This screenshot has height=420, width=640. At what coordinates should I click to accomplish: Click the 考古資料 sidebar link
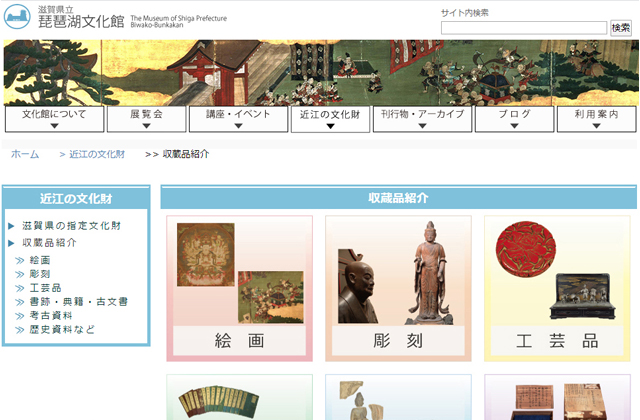tap(52, 315)
